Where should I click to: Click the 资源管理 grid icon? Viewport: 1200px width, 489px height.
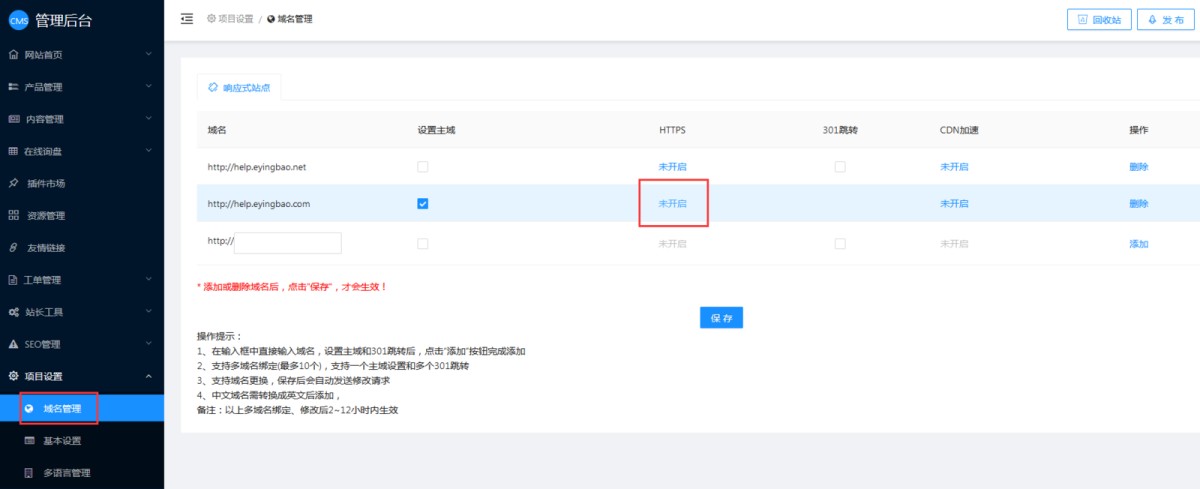13,215
